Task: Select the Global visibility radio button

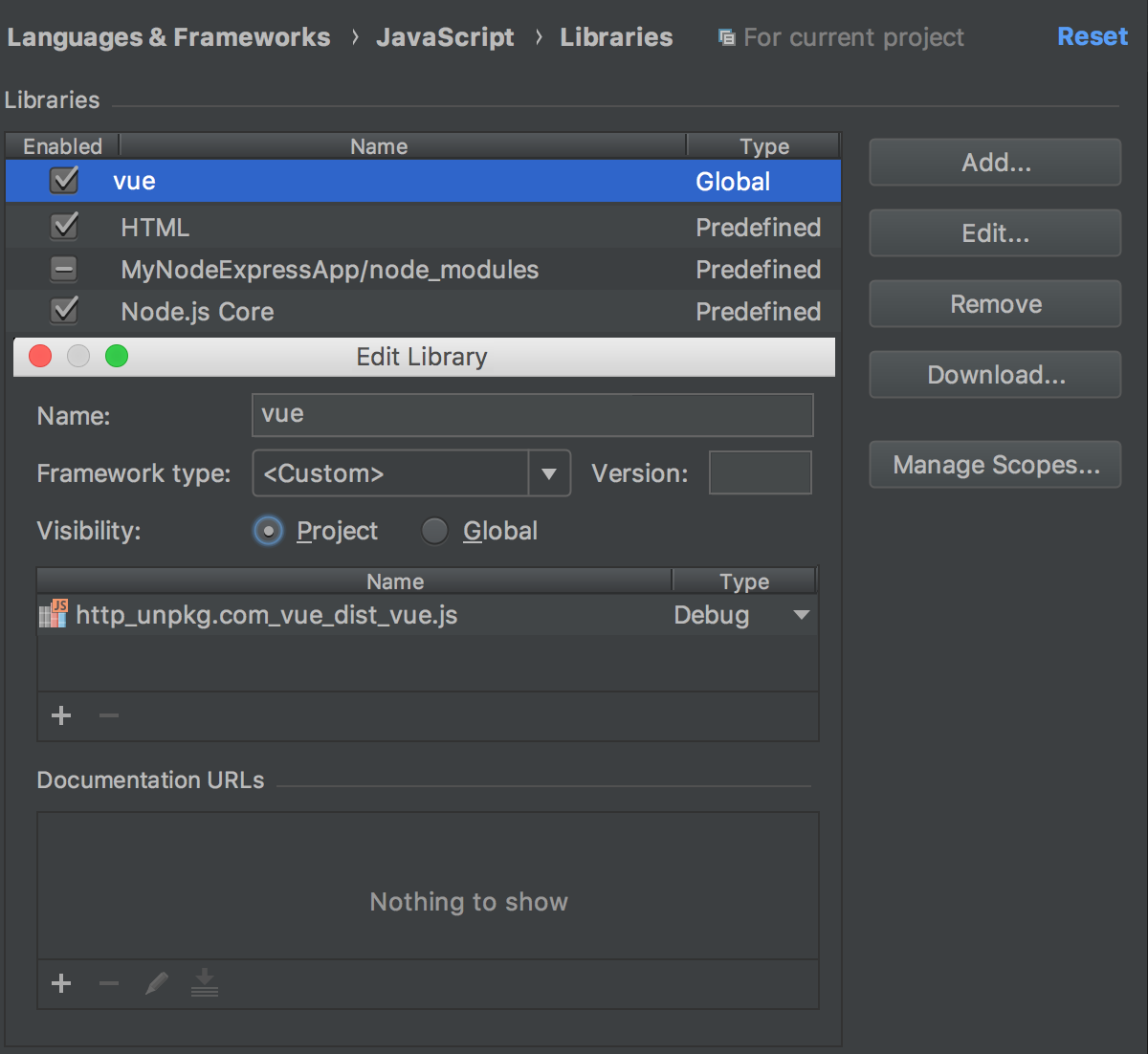Action: tap(434, 531)
